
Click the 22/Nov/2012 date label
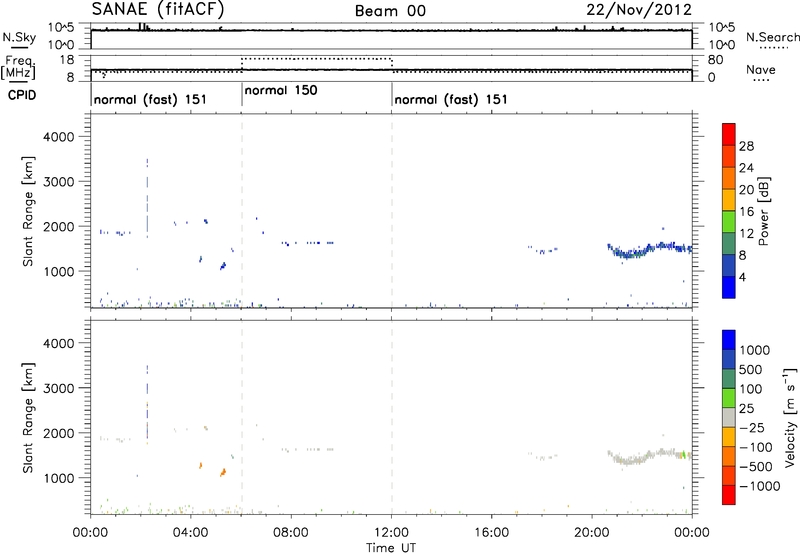639,9
